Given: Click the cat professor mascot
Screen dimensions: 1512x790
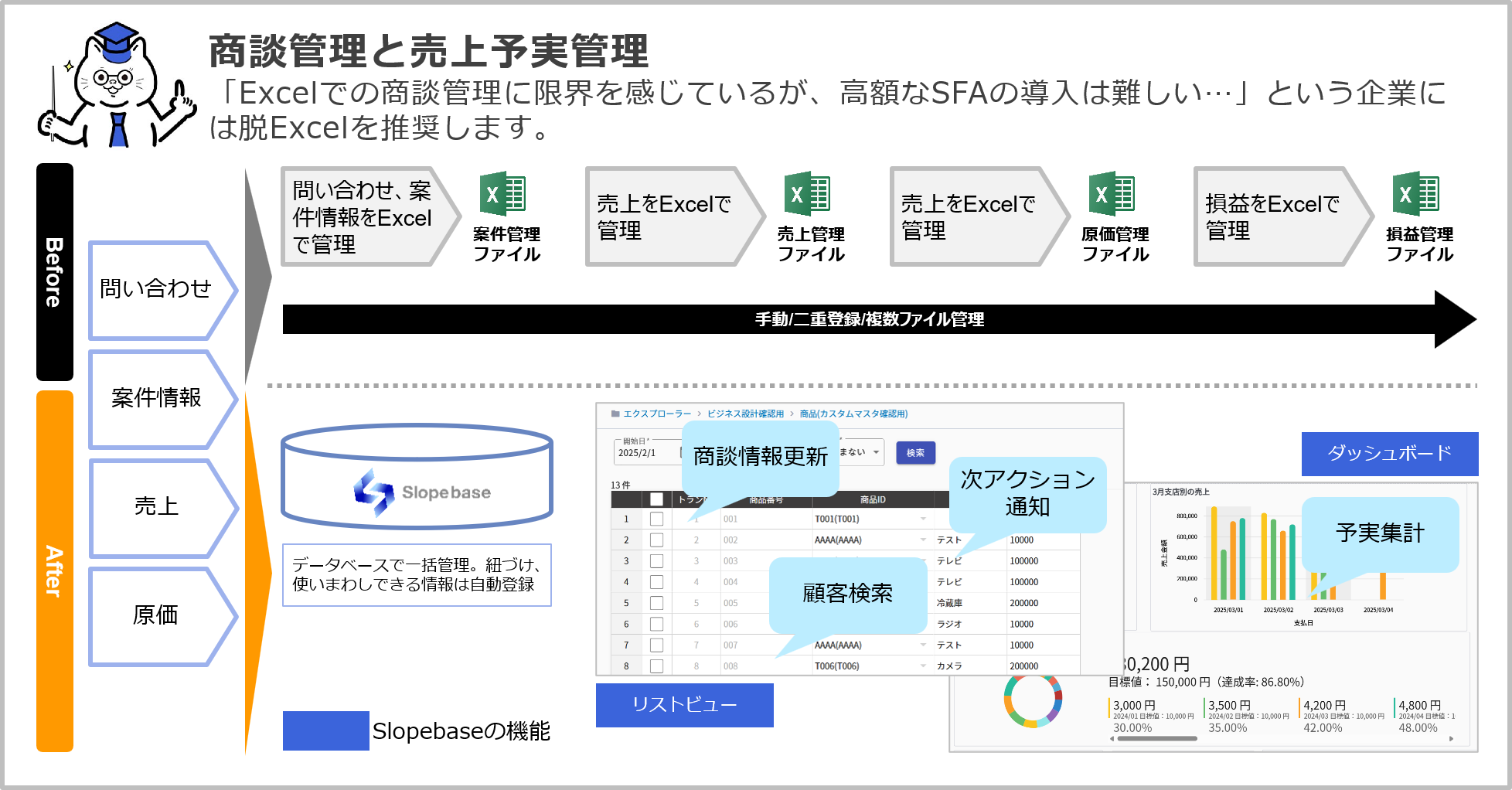Looking at the screenshot, I should point(116,85).
